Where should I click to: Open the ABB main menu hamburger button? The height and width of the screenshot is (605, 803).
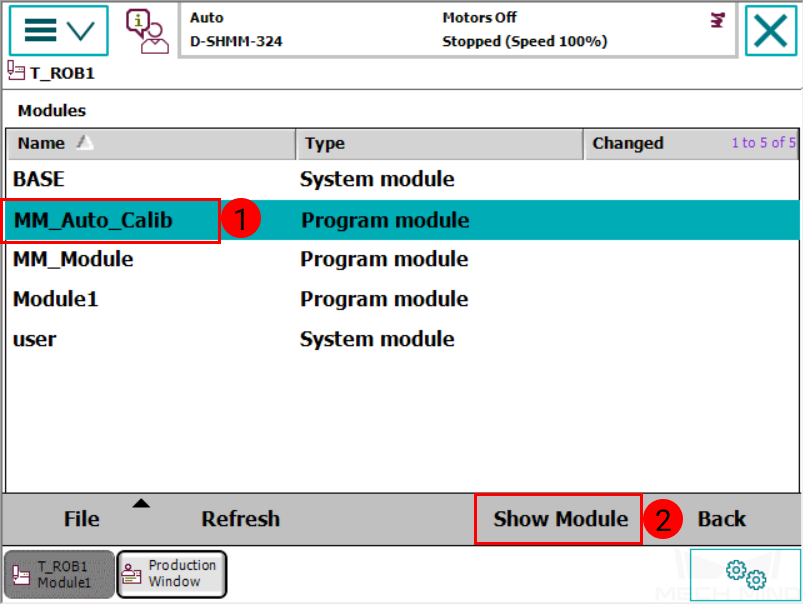tap(58, 30)
